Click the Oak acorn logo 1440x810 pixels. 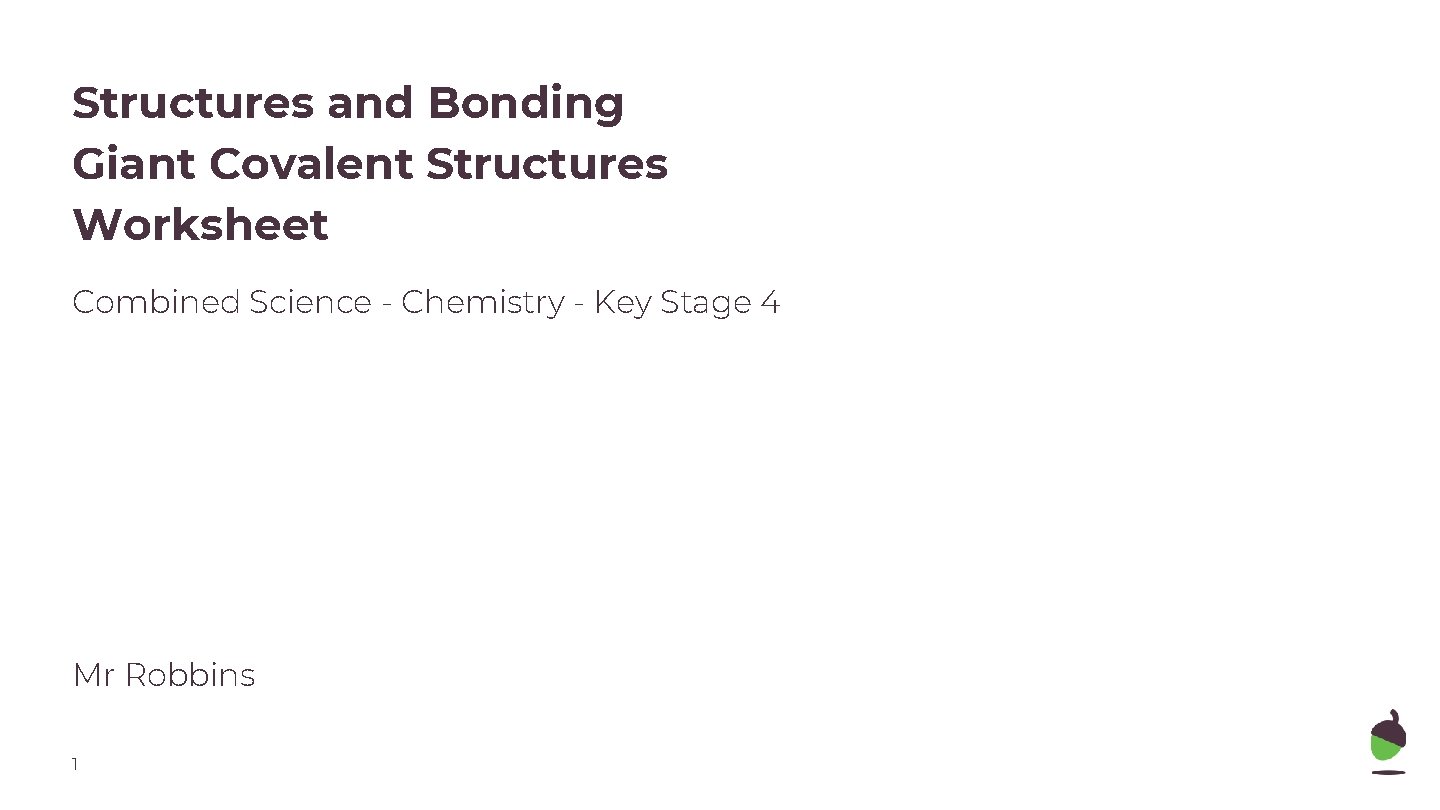1388,738
